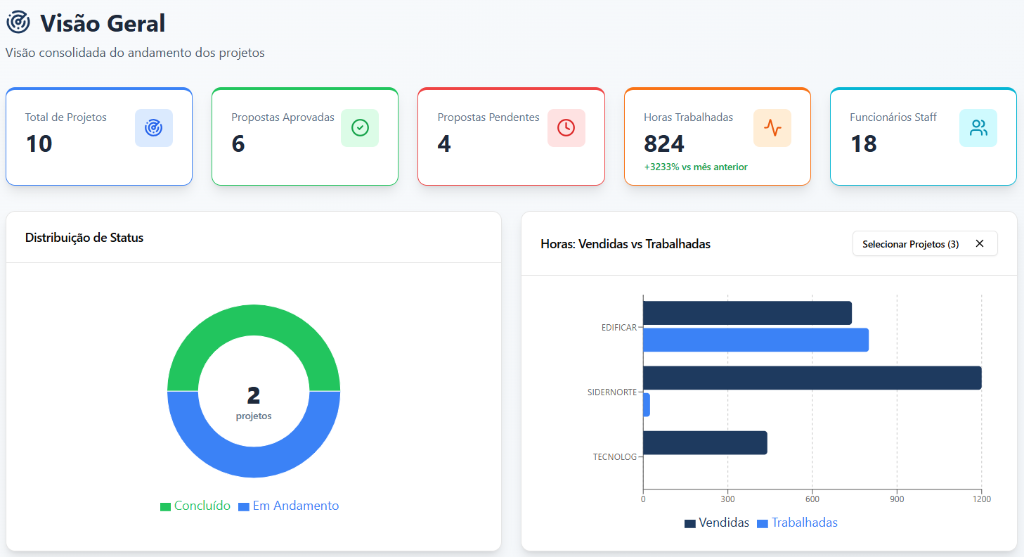This screenshot has height=557, width=1024.
Task: Click the EDIFICAR dark Vendidas bar
Action: click(x=747, y=313)
